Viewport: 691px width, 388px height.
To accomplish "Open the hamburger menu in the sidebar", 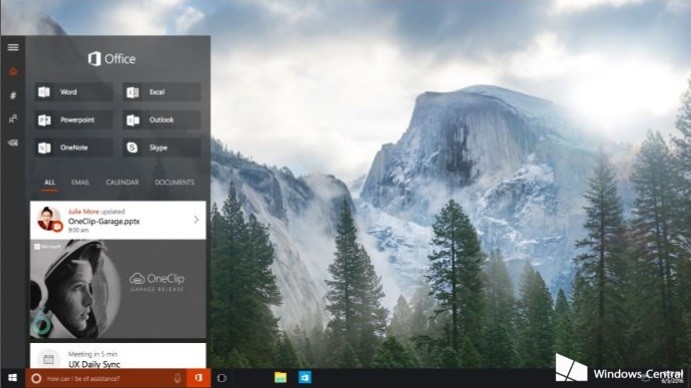I will [x=13, y=47].
